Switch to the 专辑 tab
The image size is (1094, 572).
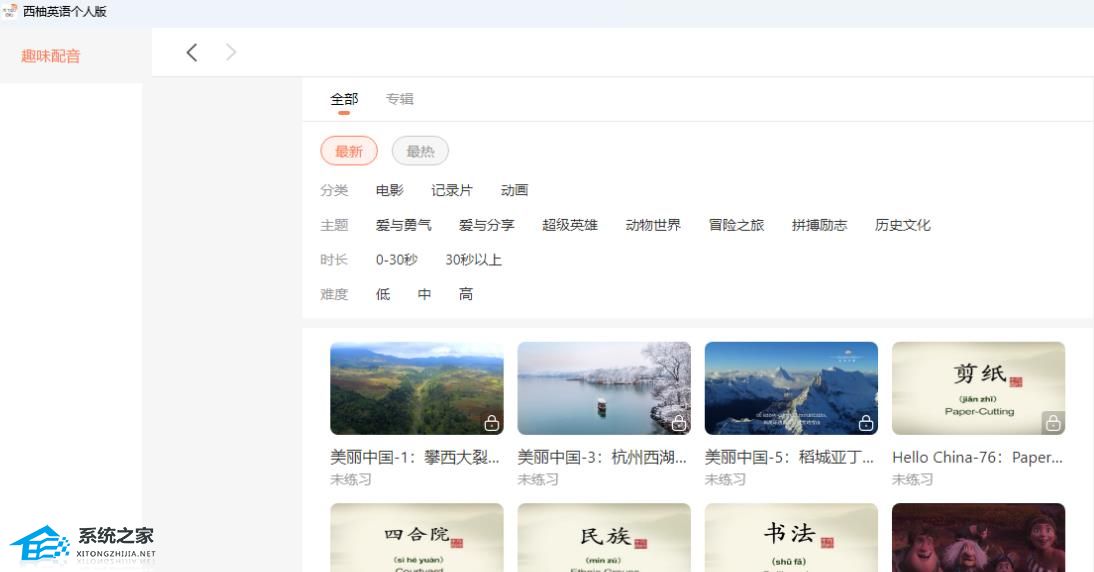coord(400,99)
